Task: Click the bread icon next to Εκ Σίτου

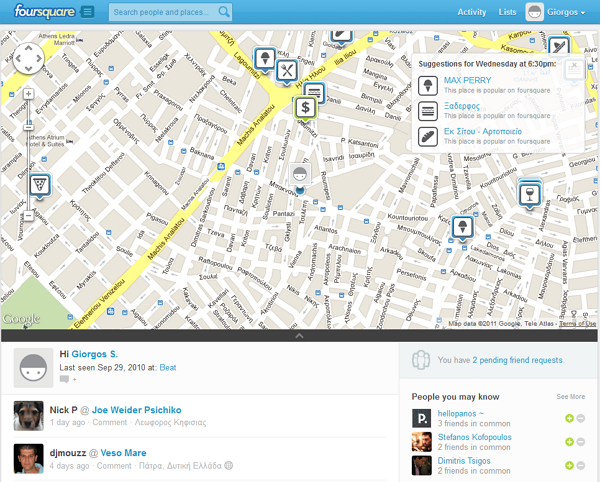Action: click(428, 136)
